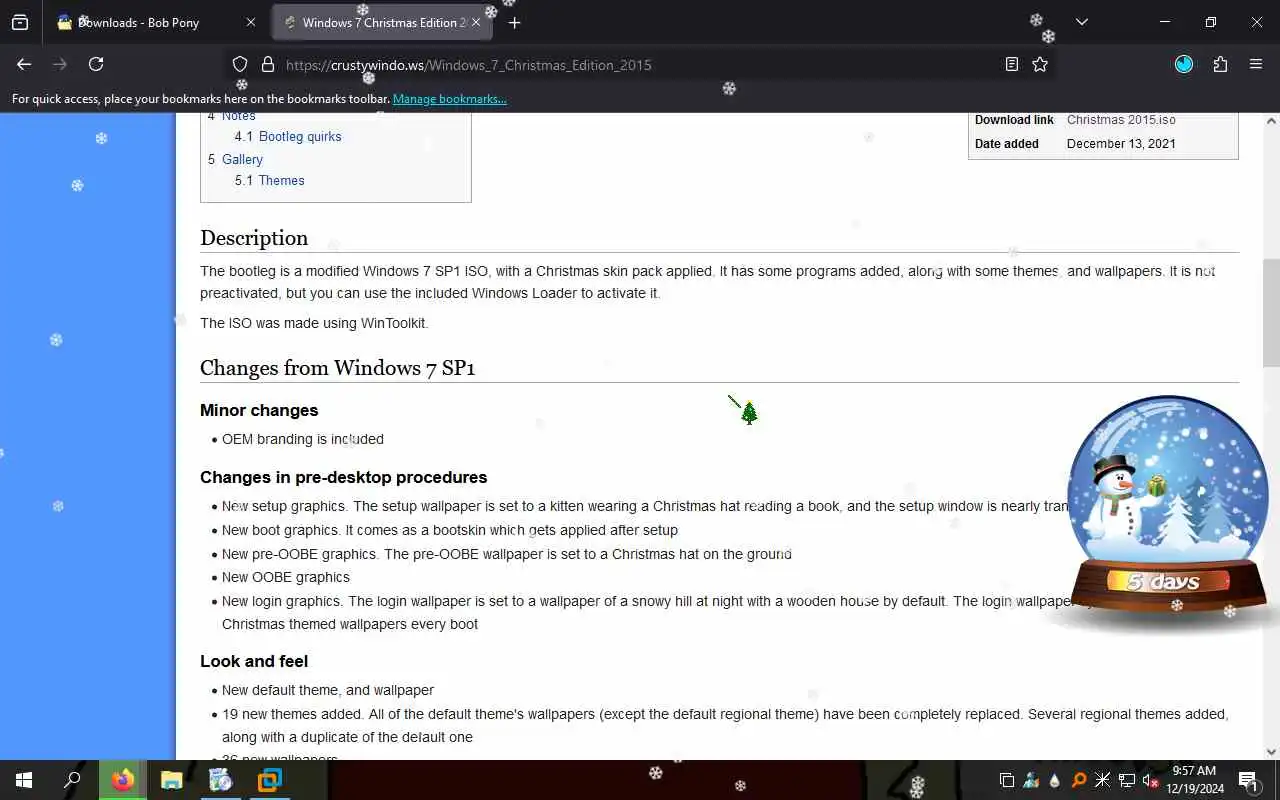1280x800 pixels.
Task: Open the notification action center icon
Action: click(x=1248, y=780)
